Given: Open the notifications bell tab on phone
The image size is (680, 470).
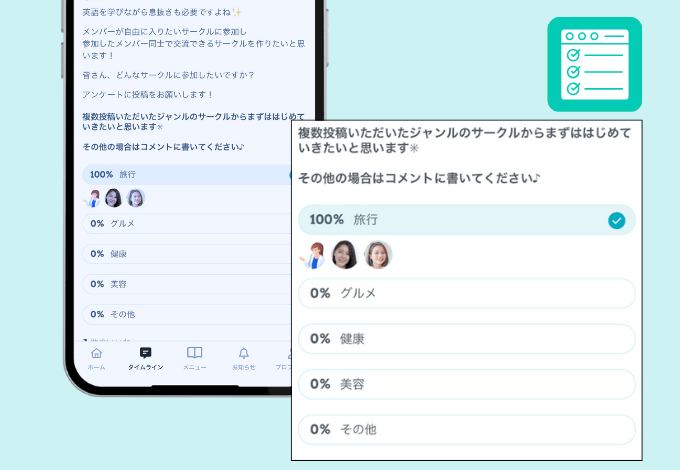Looking at the screenshot, I should click(x=244, y=359).
